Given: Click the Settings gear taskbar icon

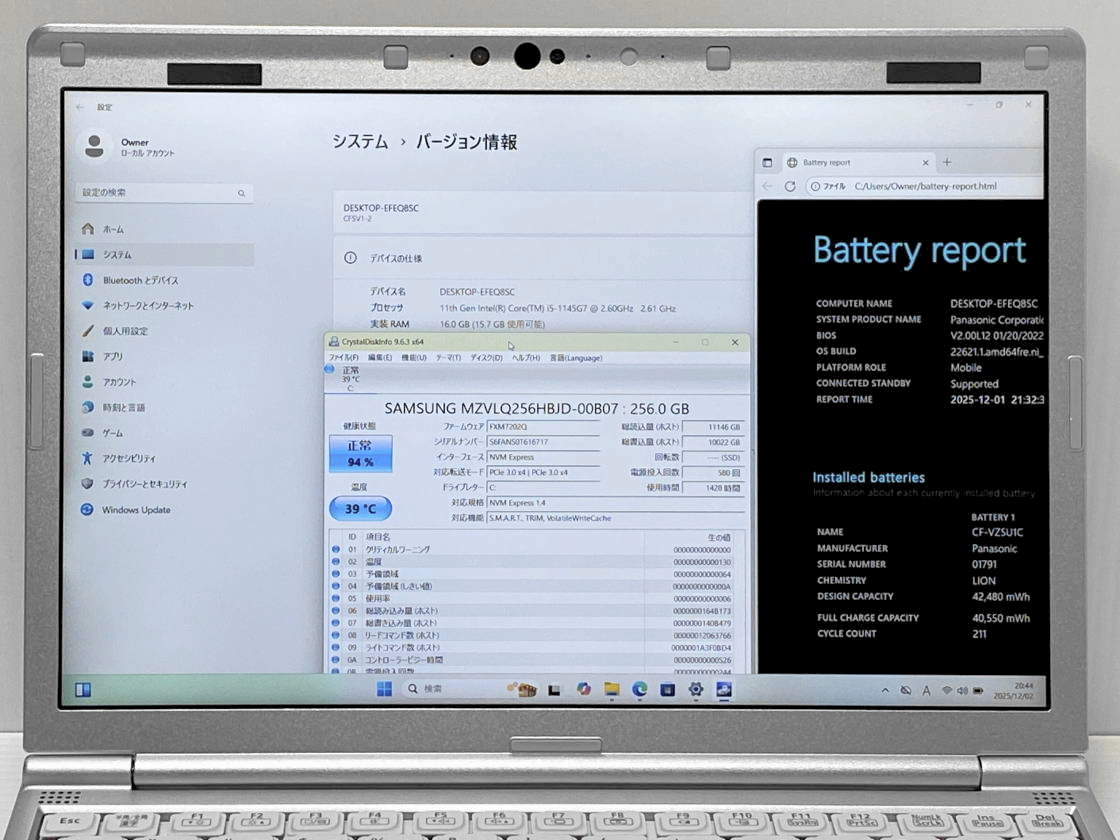Looking at the screenshot, I should [x=695, y=689].
